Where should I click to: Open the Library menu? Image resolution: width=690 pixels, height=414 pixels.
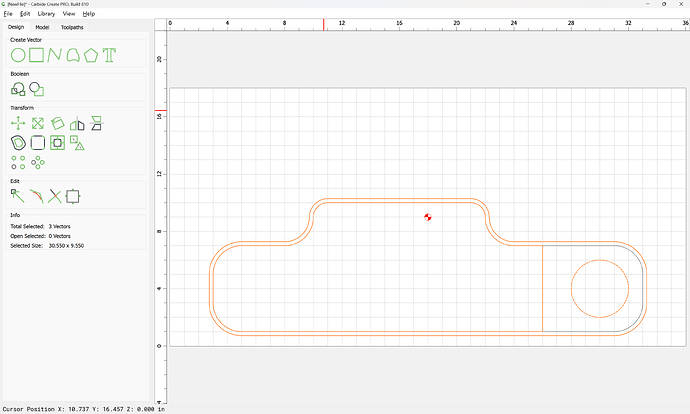point(46,14)
